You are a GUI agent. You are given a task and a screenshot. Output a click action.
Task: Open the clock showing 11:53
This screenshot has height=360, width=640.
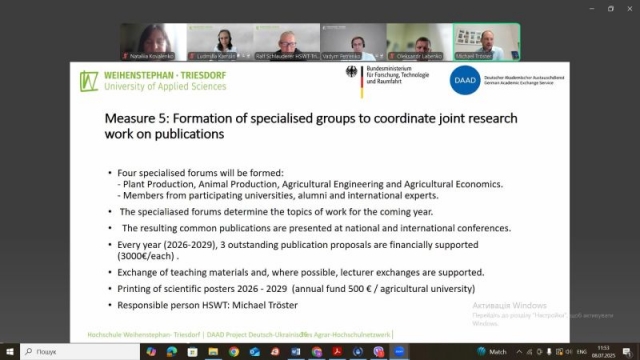603,351
